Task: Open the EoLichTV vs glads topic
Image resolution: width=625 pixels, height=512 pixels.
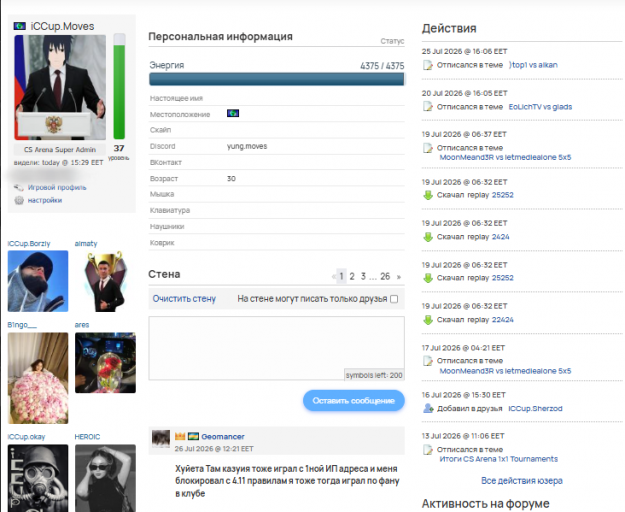Action: point(540,107)
